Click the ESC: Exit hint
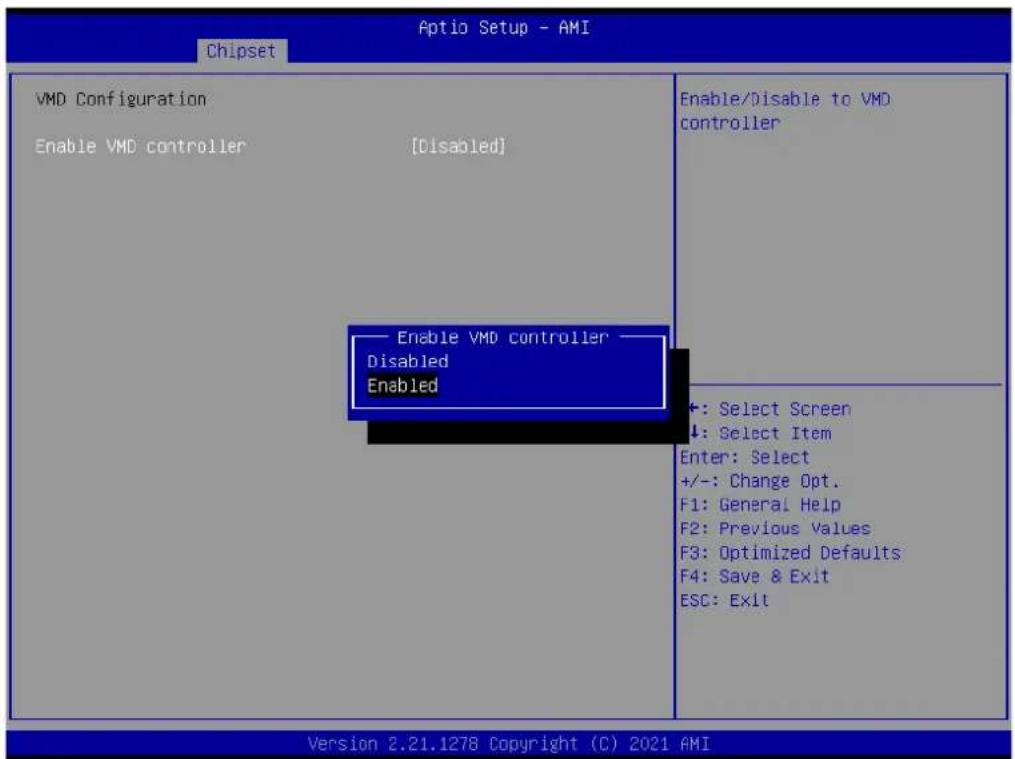Screen dimensions: 1015x759 724,600
